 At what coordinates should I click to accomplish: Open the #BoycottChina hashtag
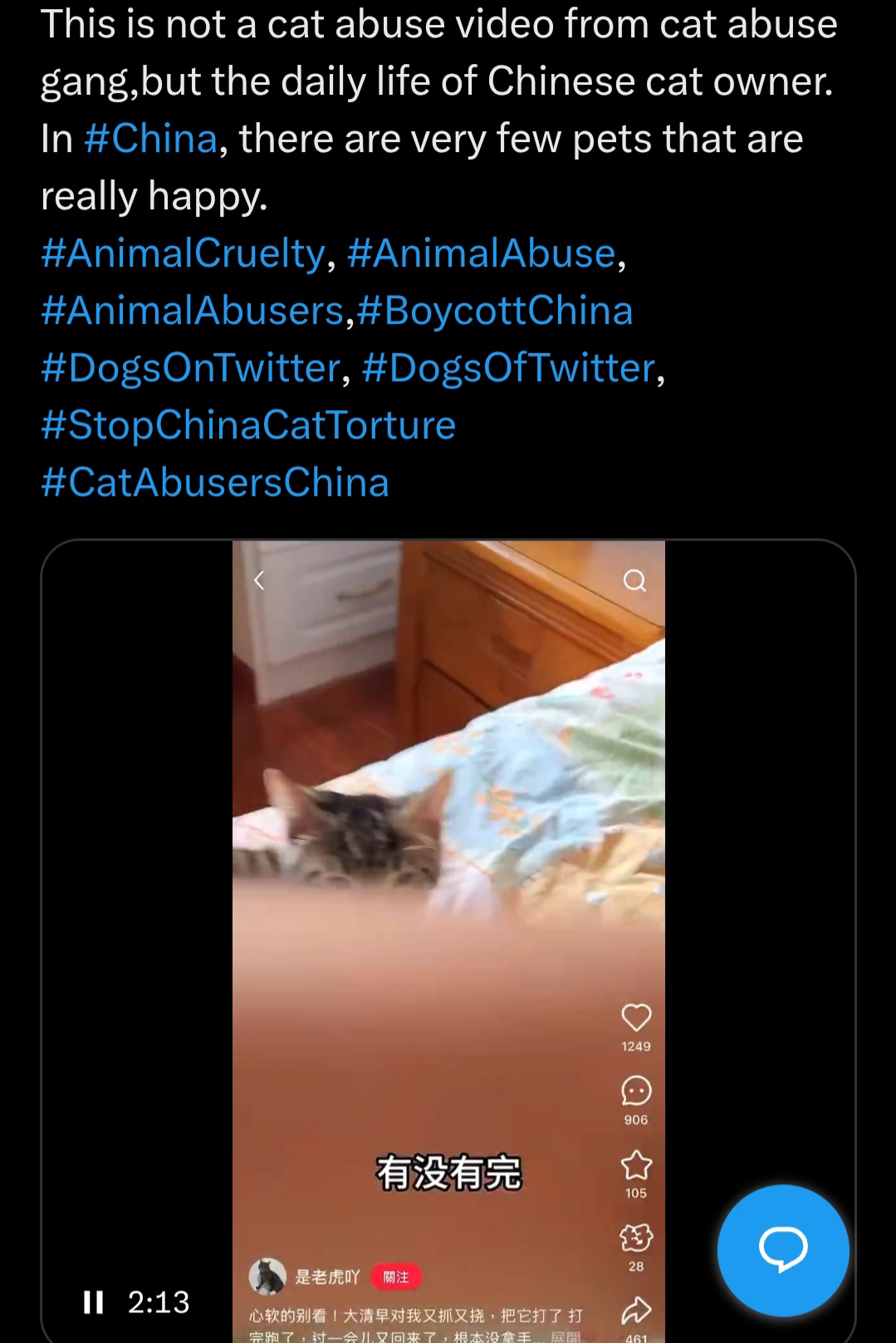(495, 311)
